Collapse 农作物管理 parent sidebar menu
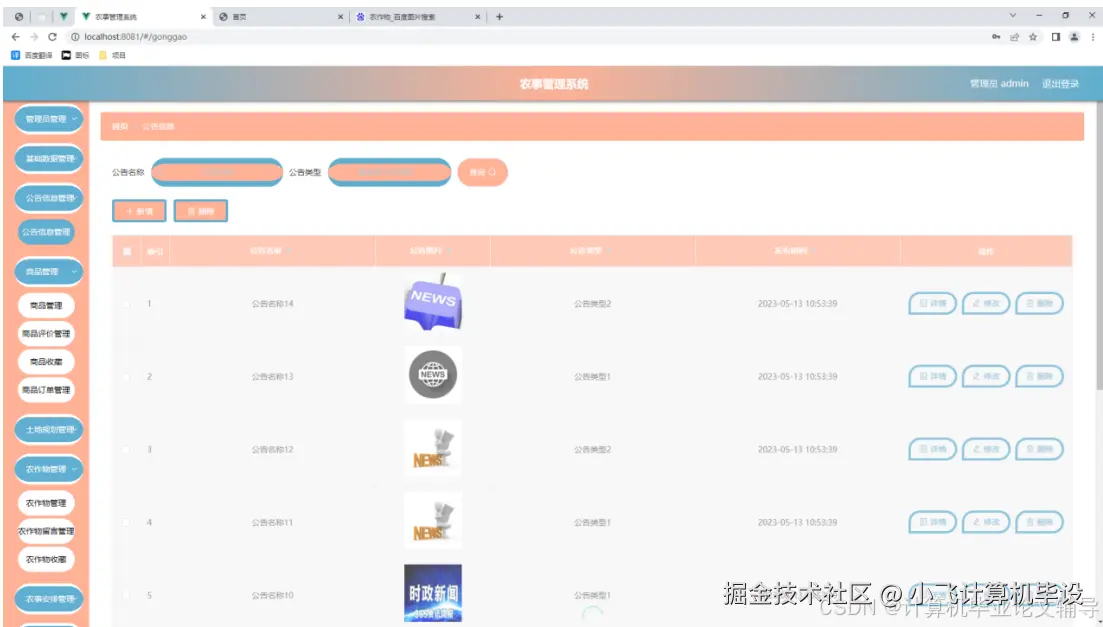 pos(49,469)
